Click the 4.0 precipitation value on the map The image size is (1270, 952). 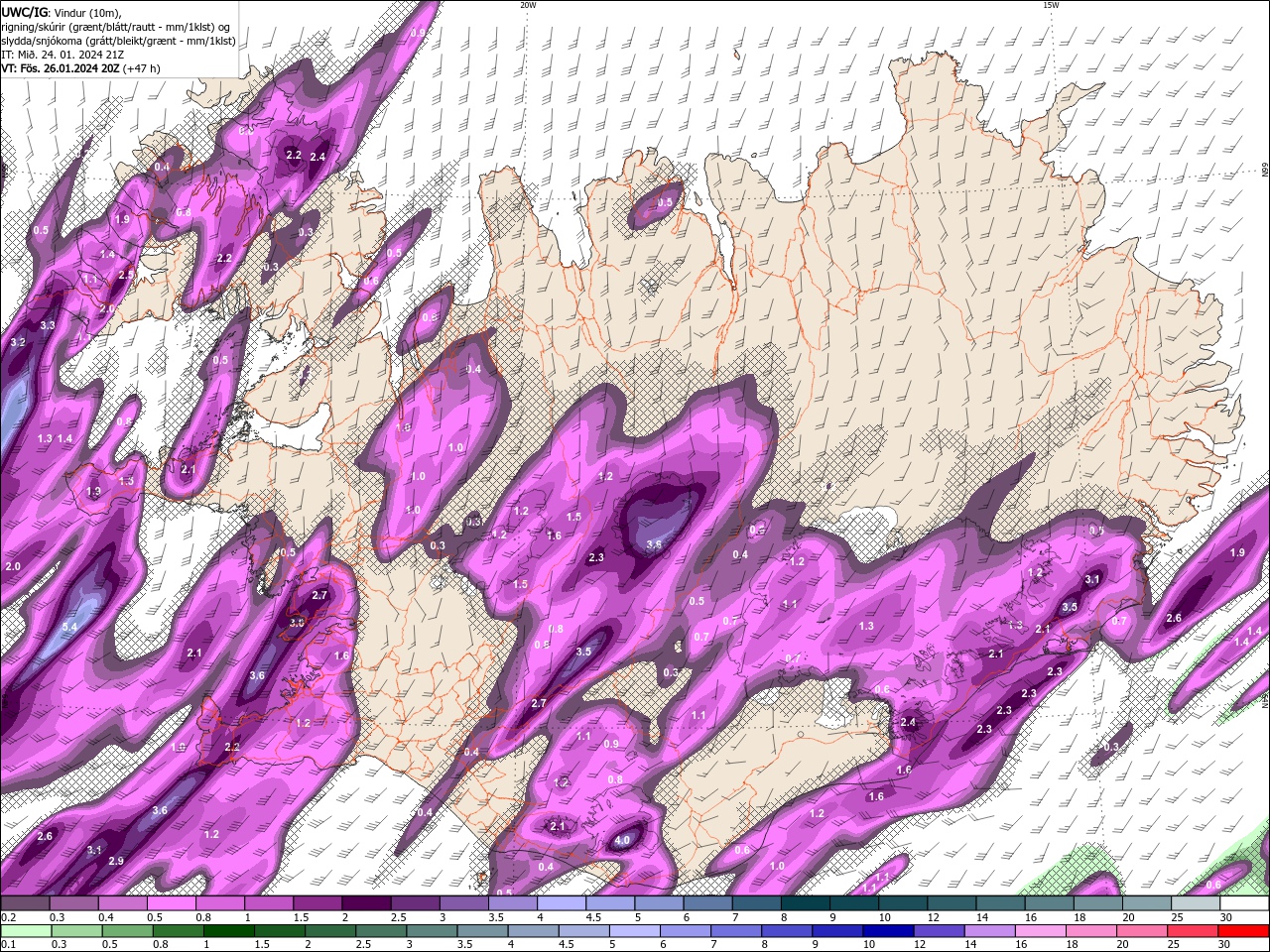point(622,841)
